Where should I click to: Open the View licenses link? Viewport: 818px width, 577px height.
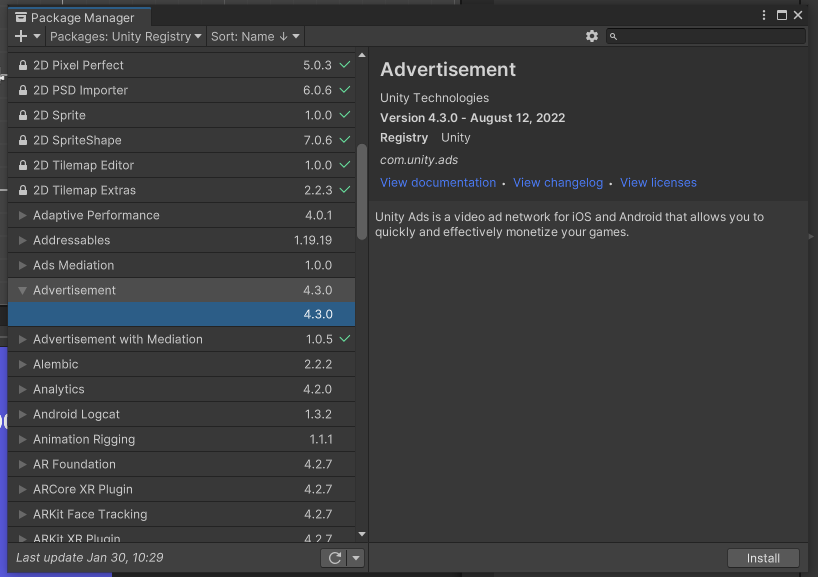[658, 183]
